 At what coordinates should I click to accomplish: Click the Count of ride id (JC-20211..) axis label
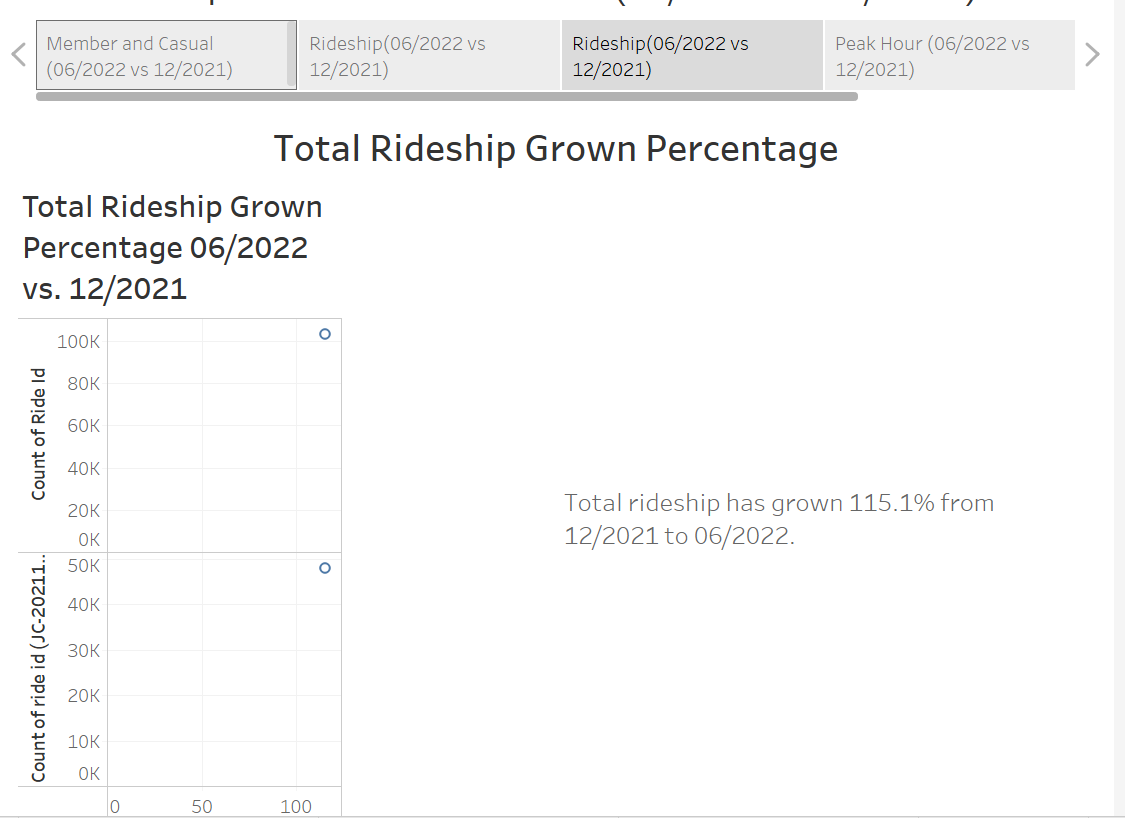click(38, 670)
